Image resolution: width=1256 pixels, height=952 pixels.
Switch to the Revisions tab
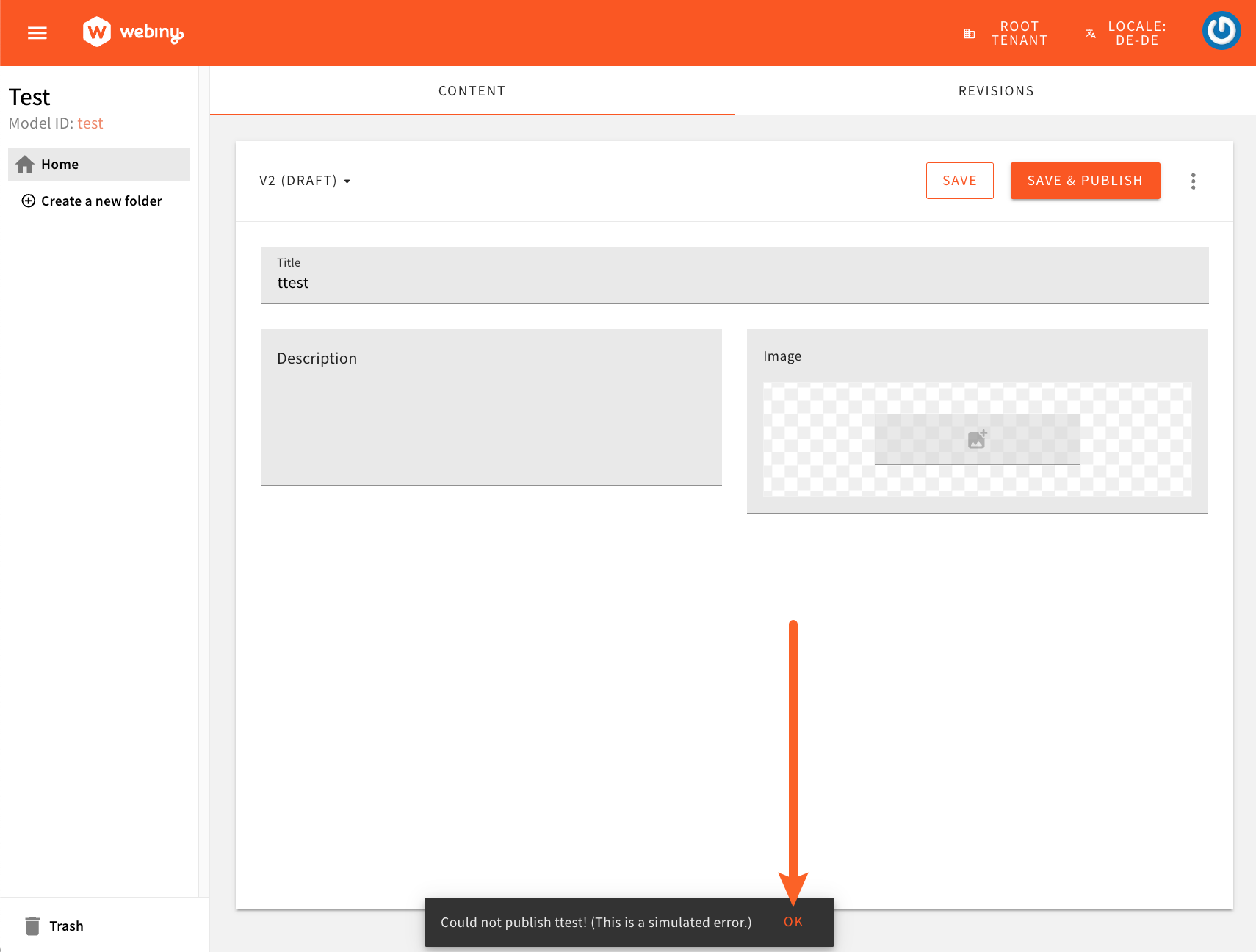tap(995, 91)
